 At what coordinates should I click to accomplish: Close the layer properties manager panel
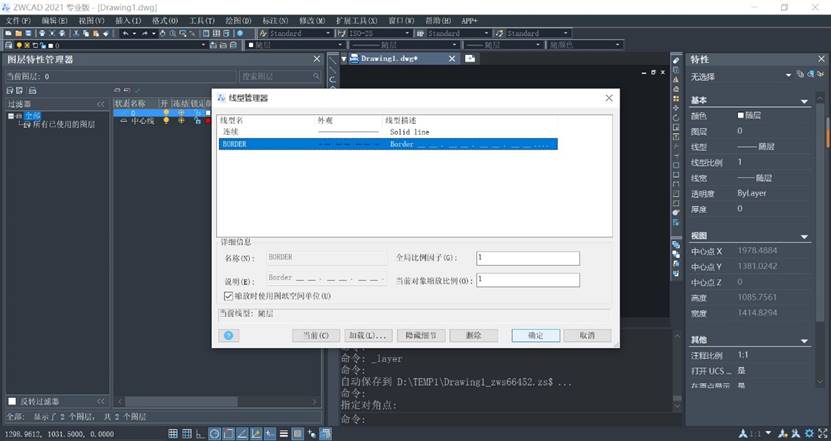pyautogui.click(x=318, y=59)
